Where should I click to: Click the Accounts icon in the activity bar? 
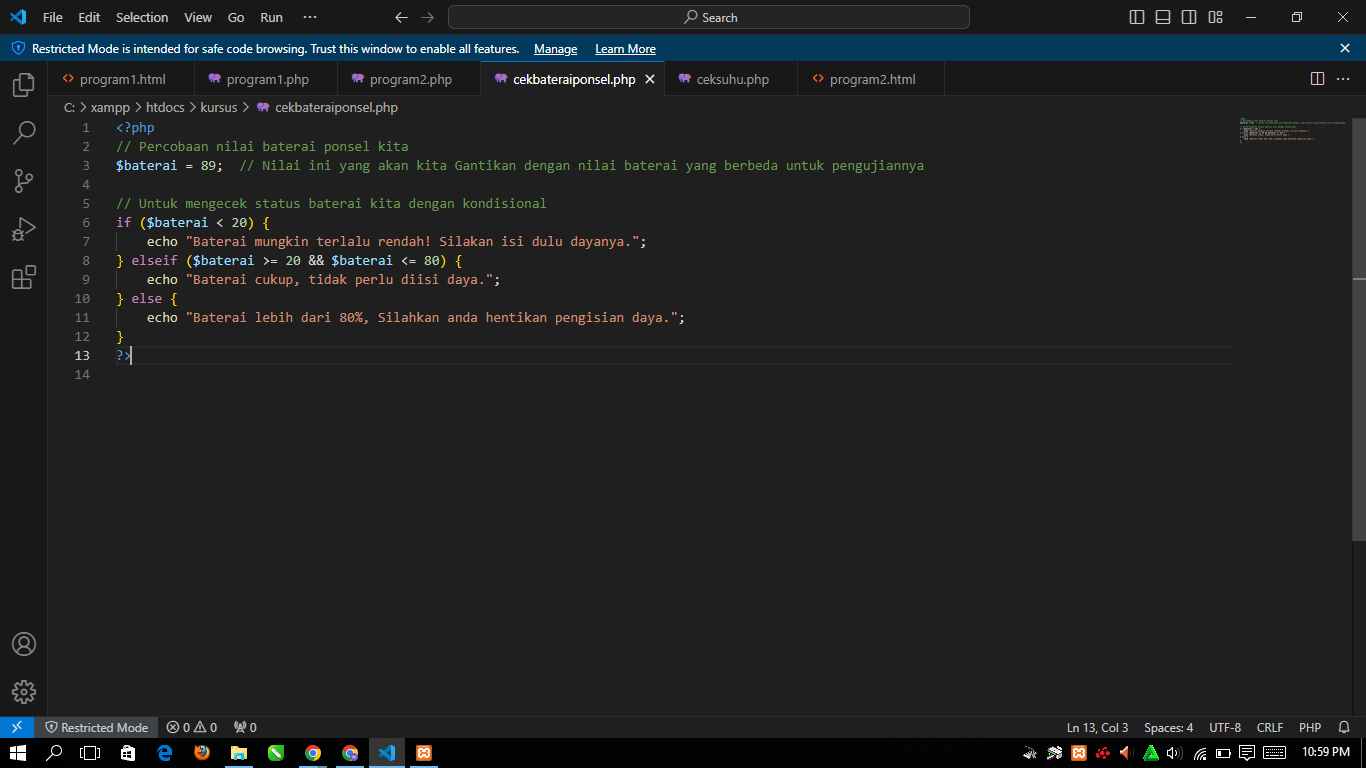pyautogui.click(x=24, y=644)
